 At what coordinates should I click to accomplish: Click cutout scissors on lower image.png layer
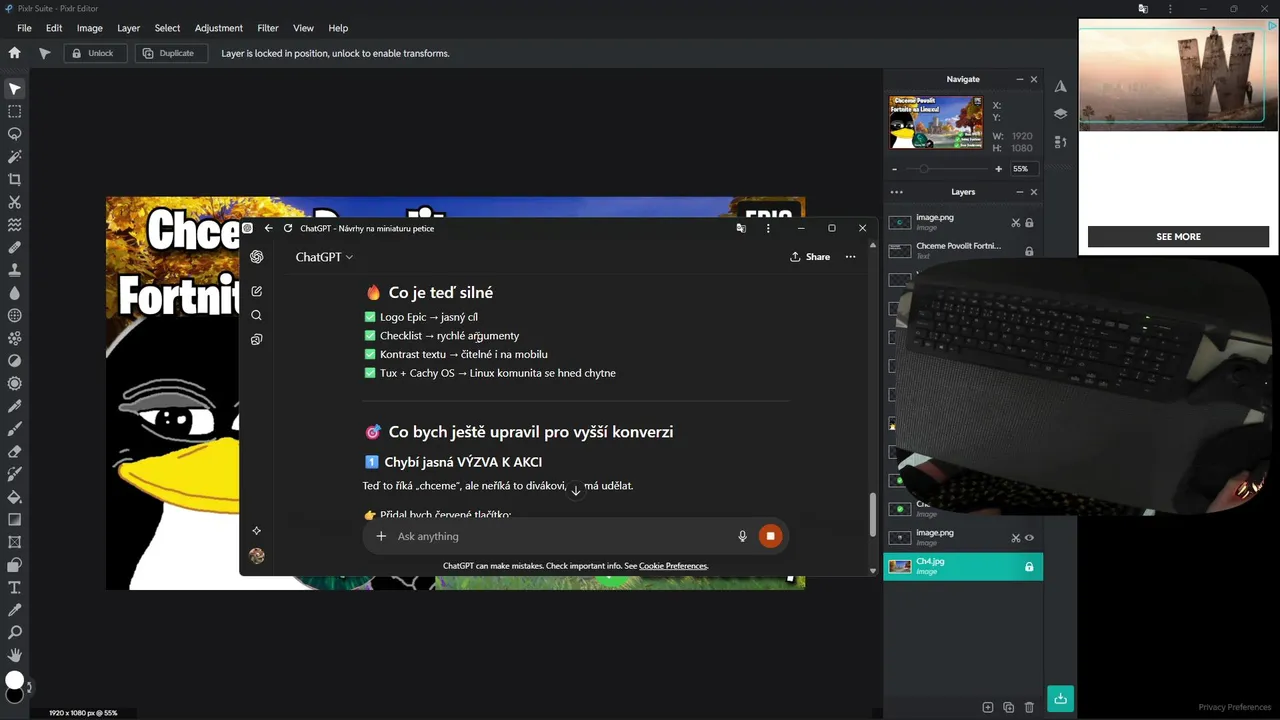(x=1015, y=538)
